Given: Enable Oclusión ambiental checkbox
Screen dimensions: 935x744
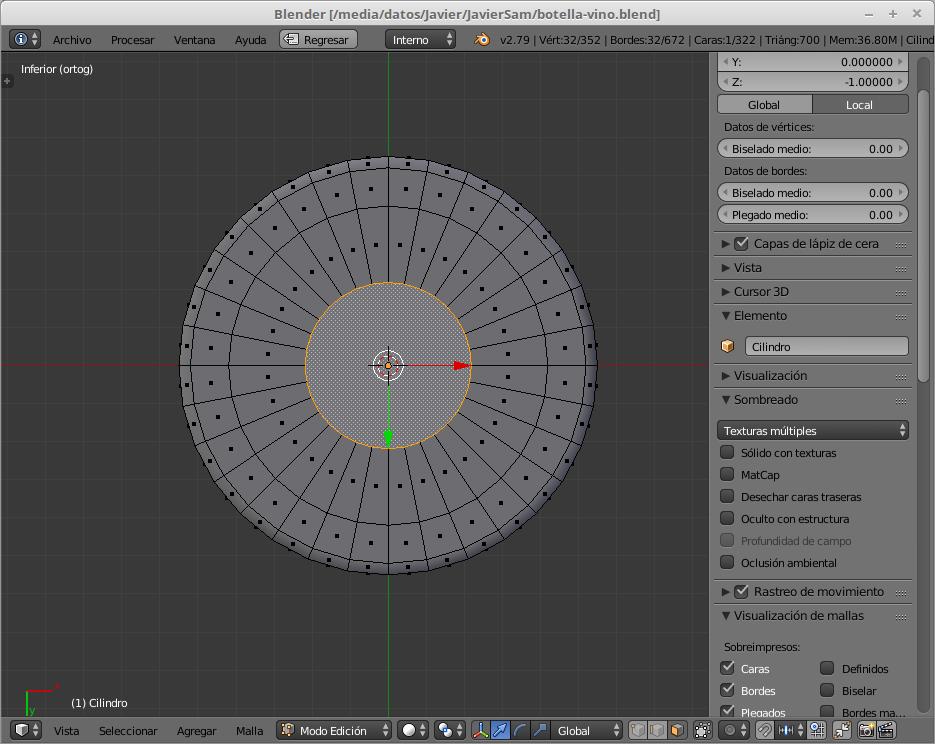Looking at the screenshot, I should coord(727,562).
